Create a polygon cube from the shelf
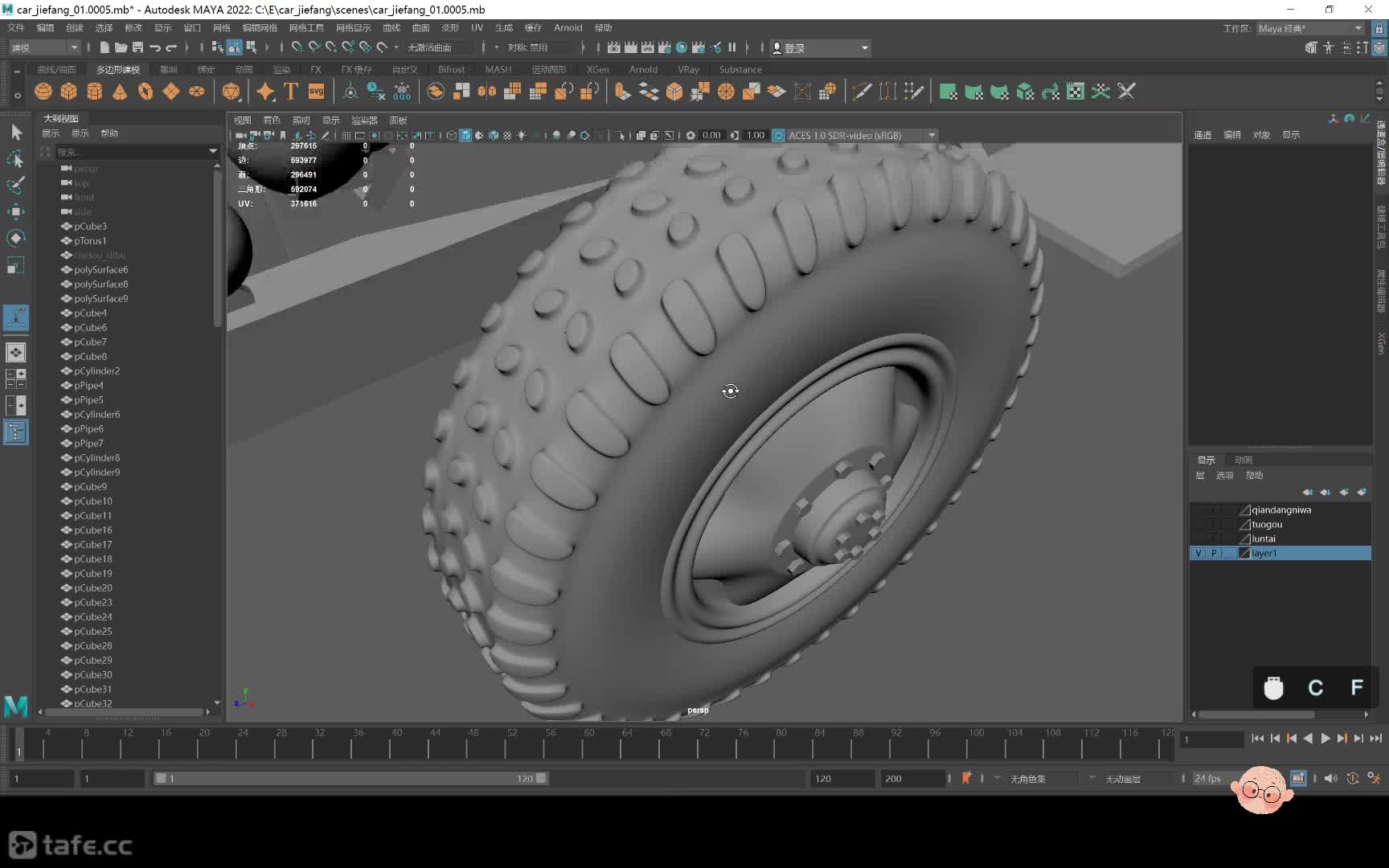Screen dimensions: 1389x868 click(x=69, y=92)
